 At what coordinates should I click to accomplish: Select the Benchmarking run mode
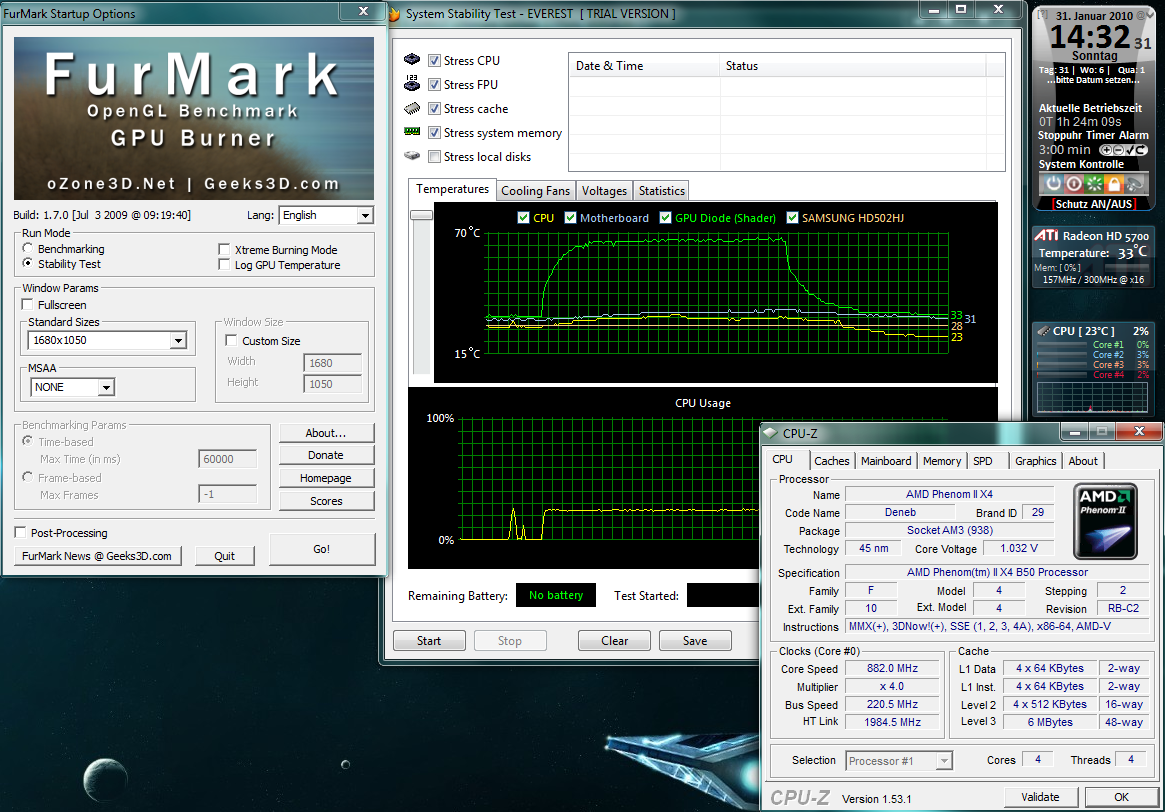27,248
